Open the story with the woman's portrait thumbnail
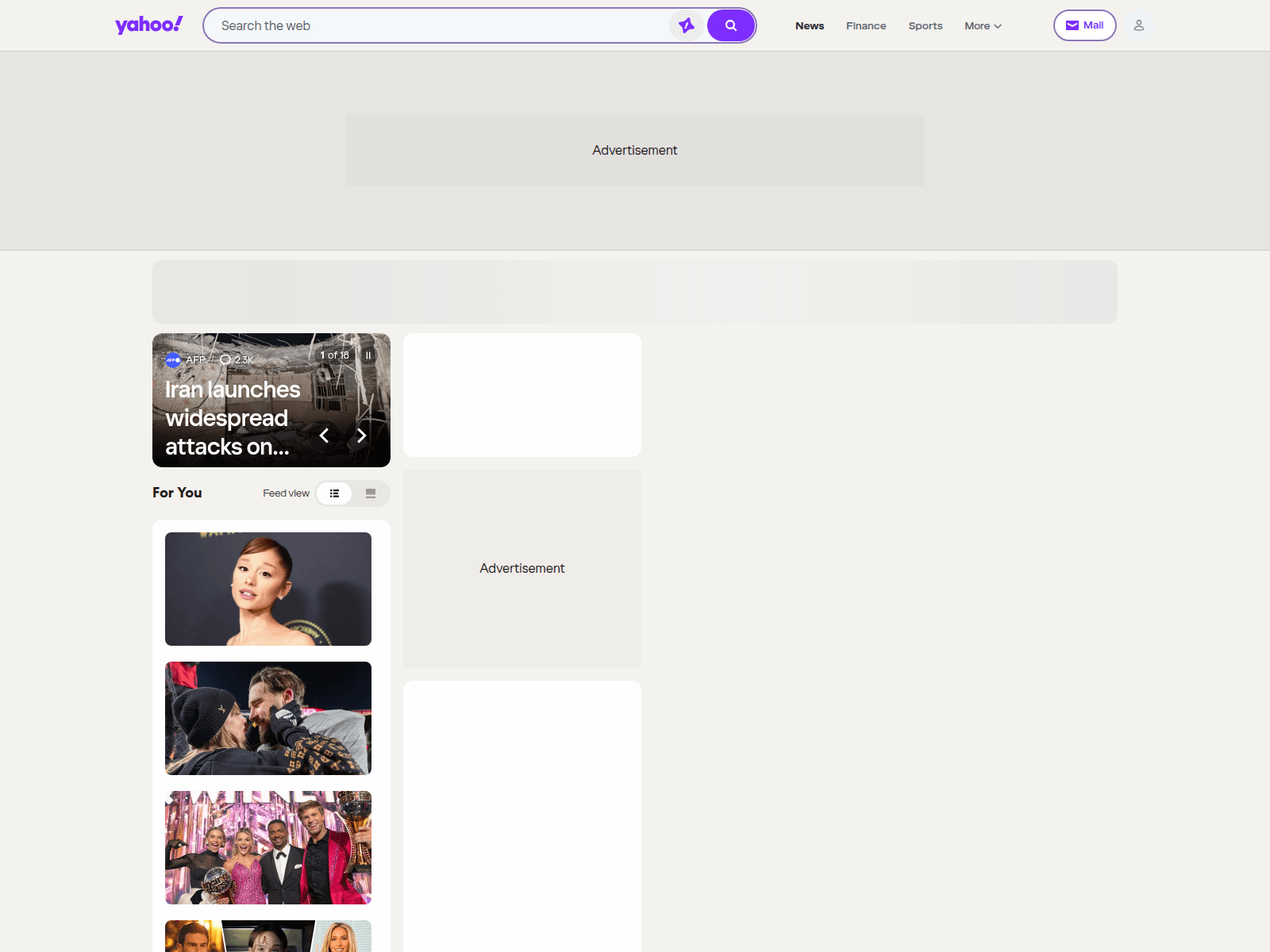This screenshot has width=1270, height=952. [x=268, y=589]
